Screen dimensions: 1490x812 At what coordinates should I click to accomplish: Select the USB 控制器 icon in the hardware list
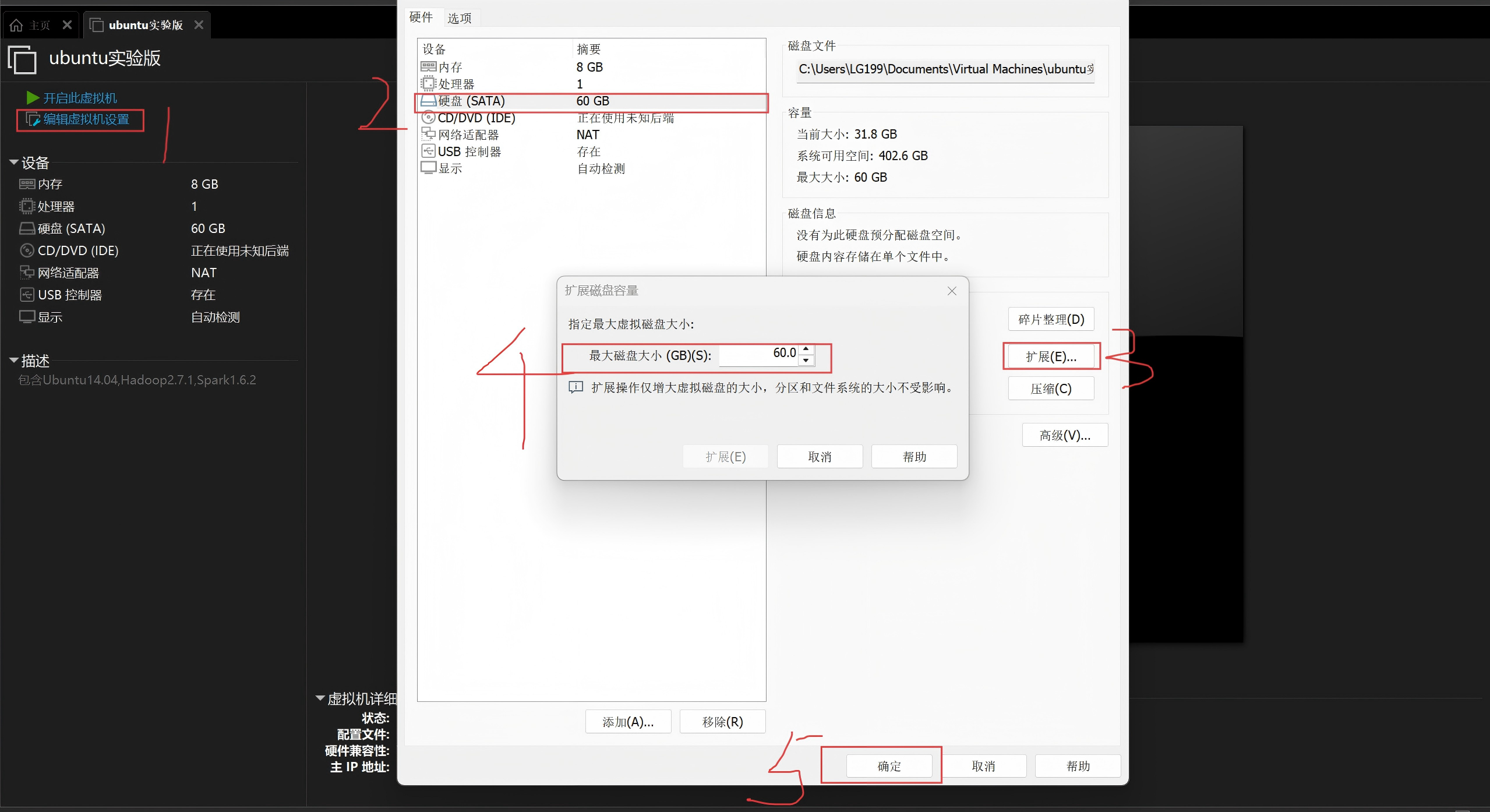pyautogui.click(x=428, y=151)
